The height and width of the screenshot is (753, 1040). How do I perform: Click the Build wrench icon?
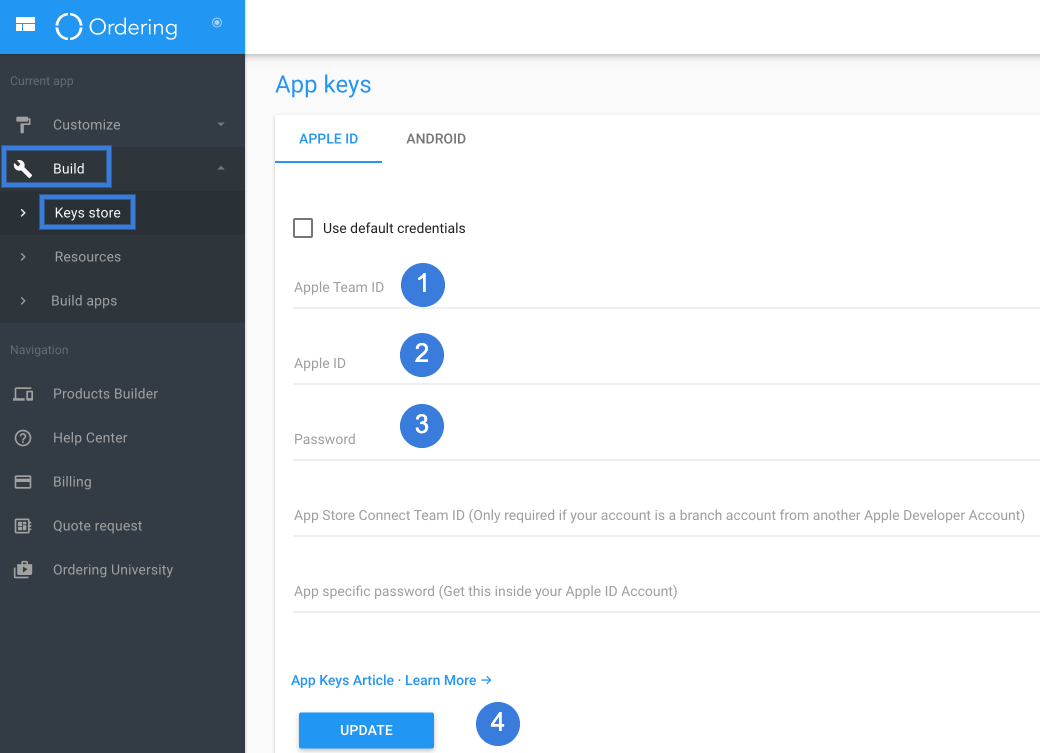pos(23,169)
